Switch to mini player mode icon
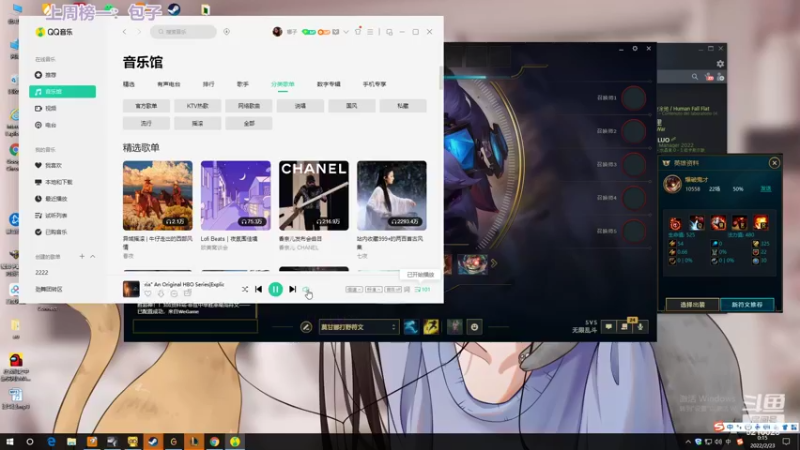Image resolution: width=800 pixels, height=450 pixels. (389, 32)
